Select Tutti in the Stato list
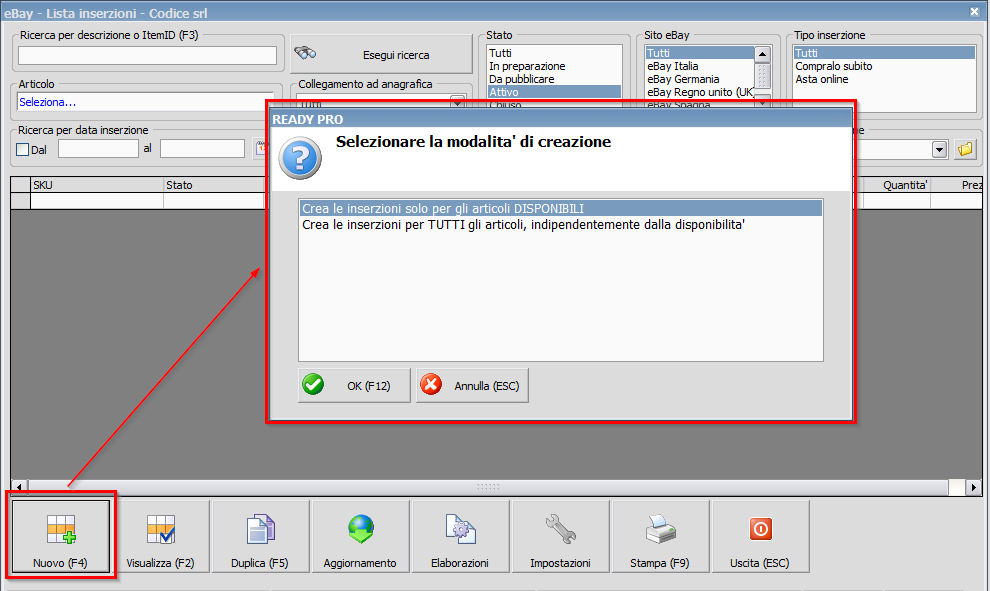990x591 pixels. tap(554, 53)
